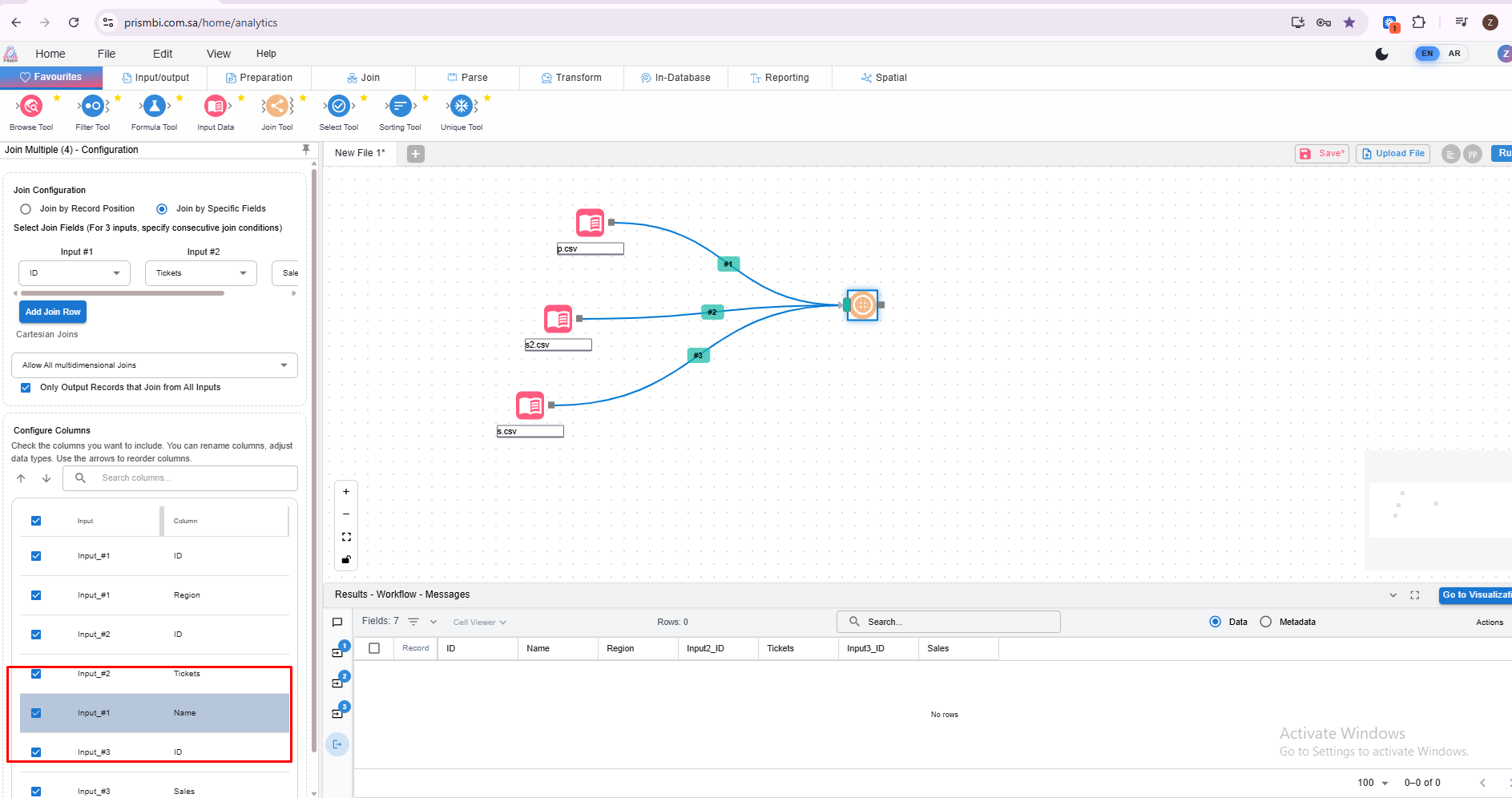Screen dimensions: 1512x798
Task: Expand the Input #2 Tickets dropdown
Action: [200, 273]
